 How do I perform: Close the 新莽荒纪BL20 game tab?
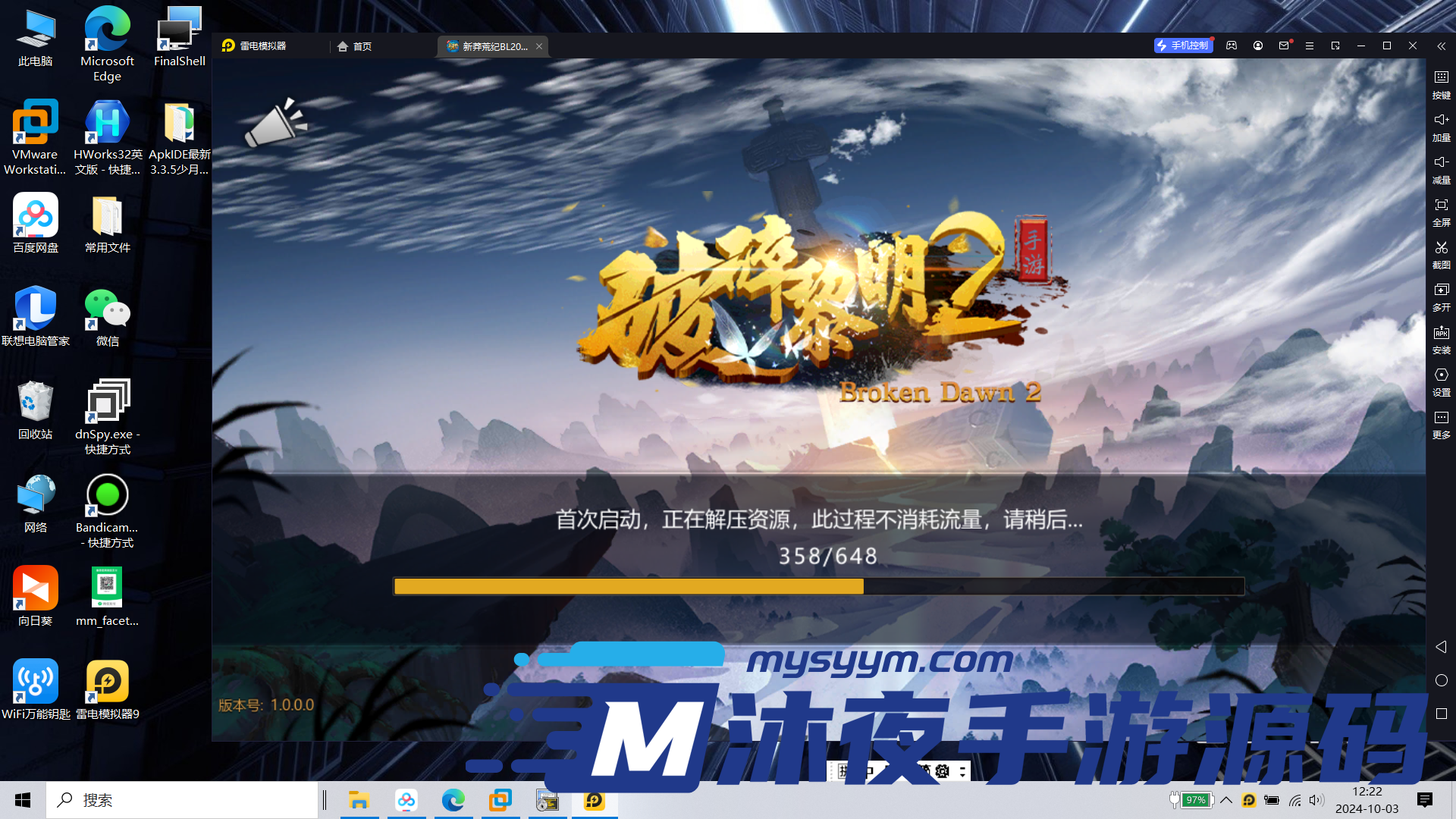(x=539, y=46)
